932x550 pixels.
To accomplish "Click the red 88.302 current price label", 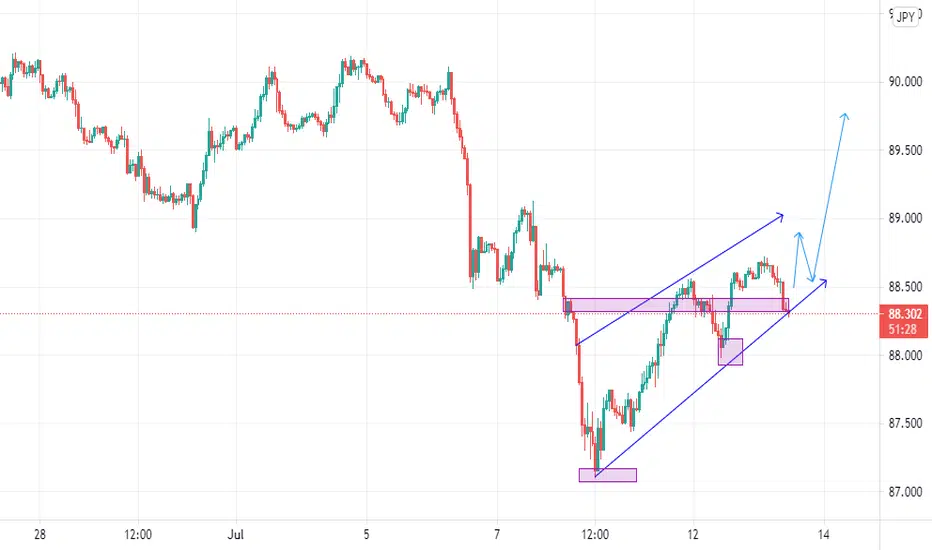I will tap(905, 313).
